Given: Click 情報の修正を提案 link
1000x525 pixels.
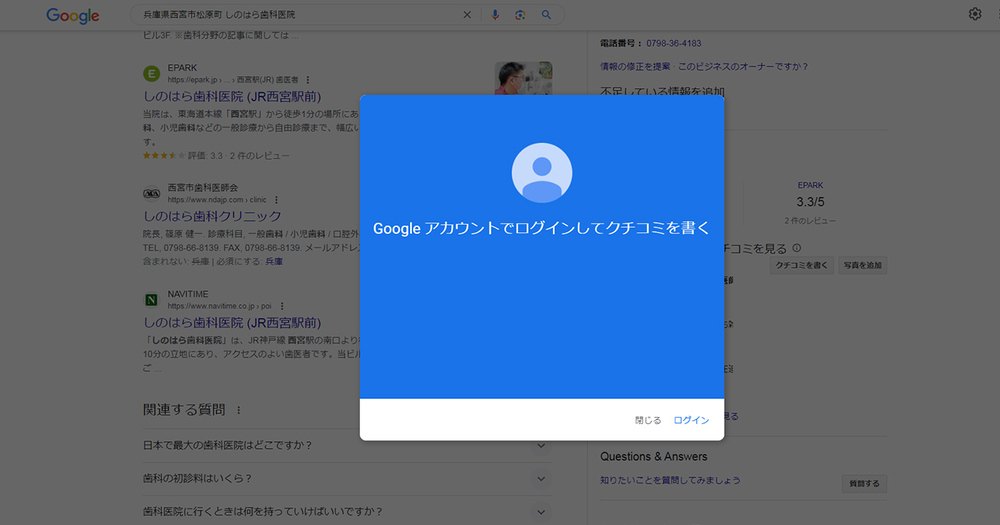Looking at the screenshot, I should (x=635, y=67).
